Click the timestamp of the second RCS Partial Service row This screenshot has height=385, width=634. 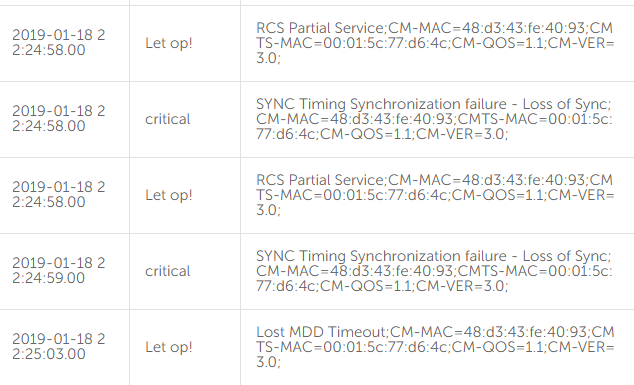click(x=59, y=194)
